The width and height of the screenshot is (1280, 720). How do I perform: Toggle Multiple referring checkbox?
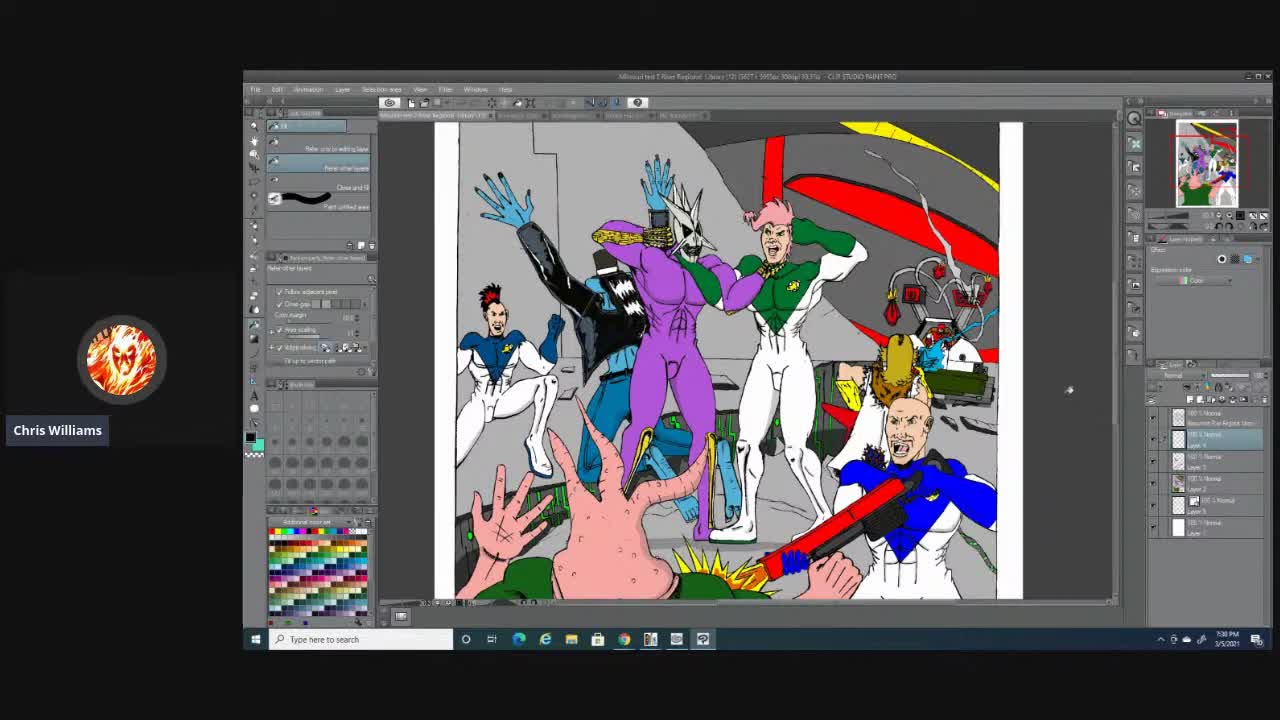point(280,347)
